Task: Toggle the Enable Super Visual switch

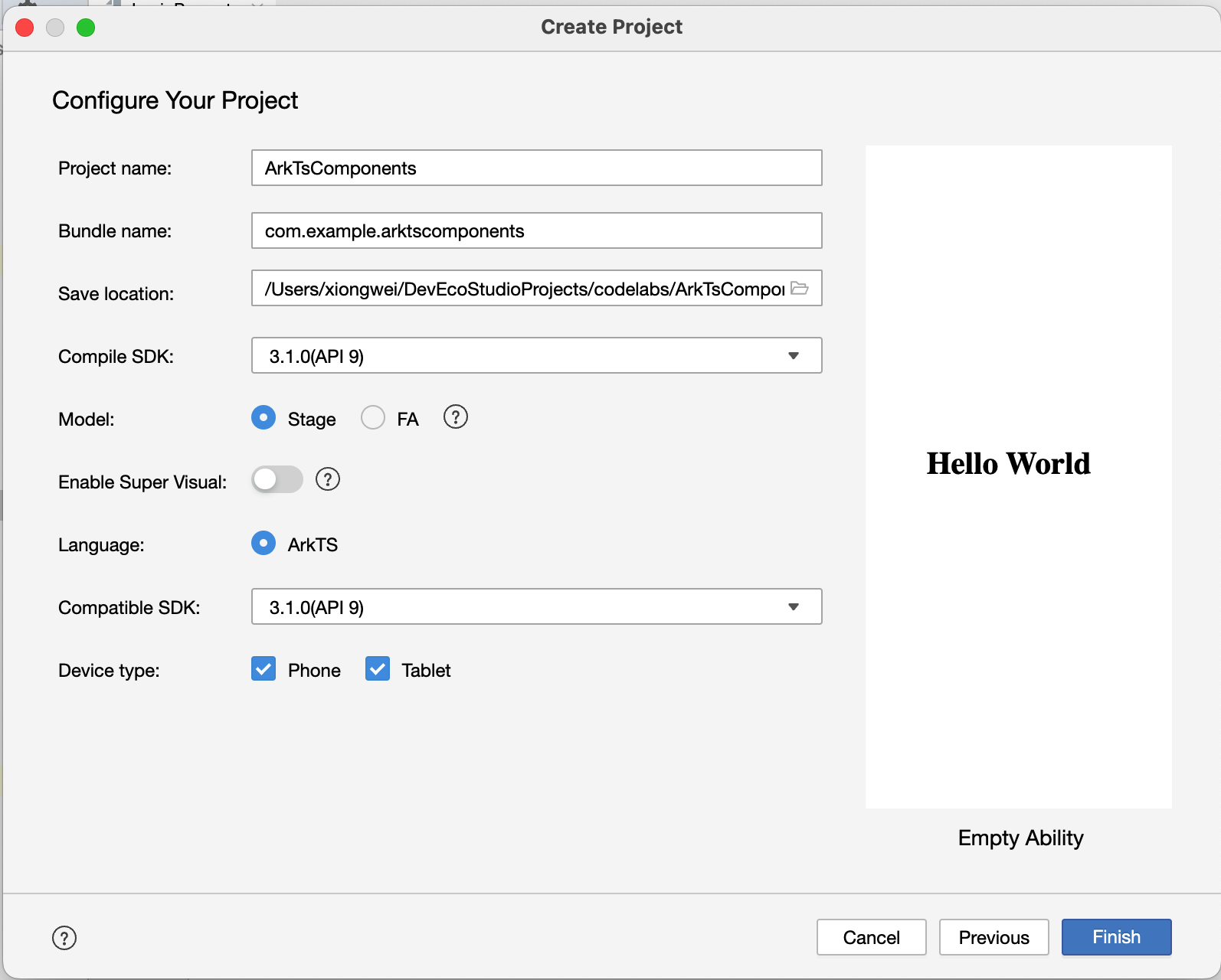Action: click(277, 480)
